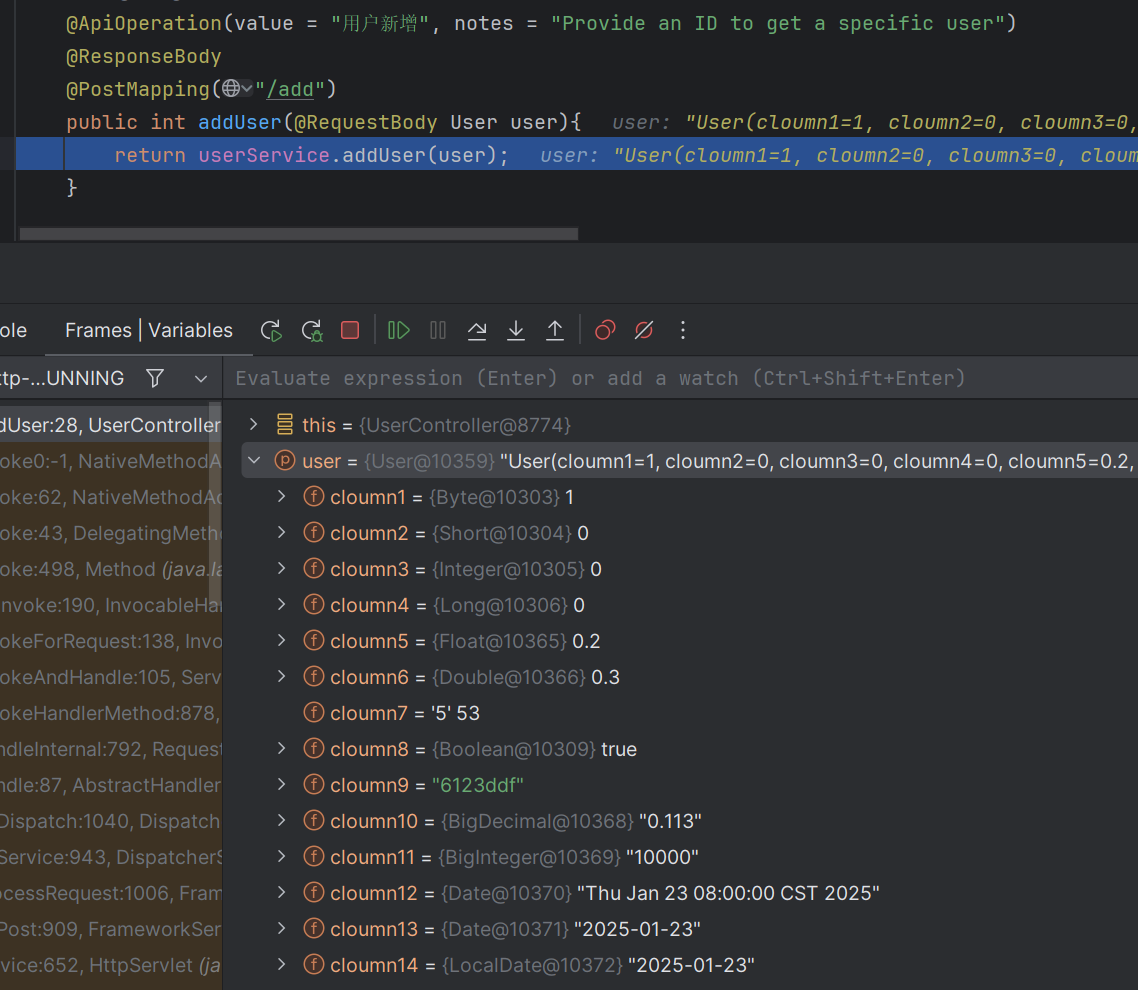Collapse the 'user' variable node
Image resolution: width=1138 pixels, height=990 pixels.
click(254, 460)
